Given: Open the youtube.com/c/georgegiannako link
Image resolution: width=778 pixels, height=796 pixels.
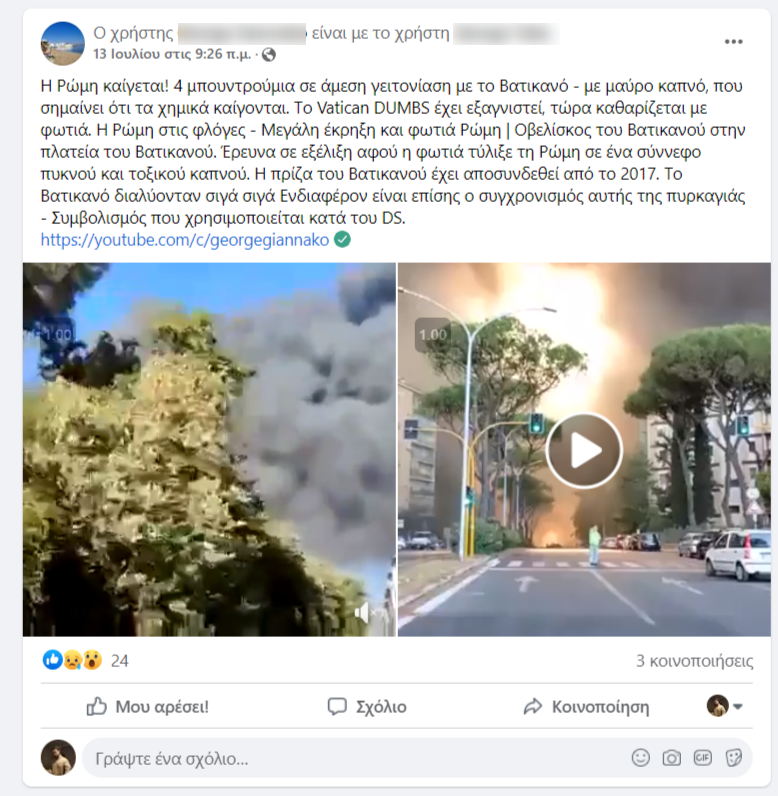Looking at the screenshot, I should 185,240.
